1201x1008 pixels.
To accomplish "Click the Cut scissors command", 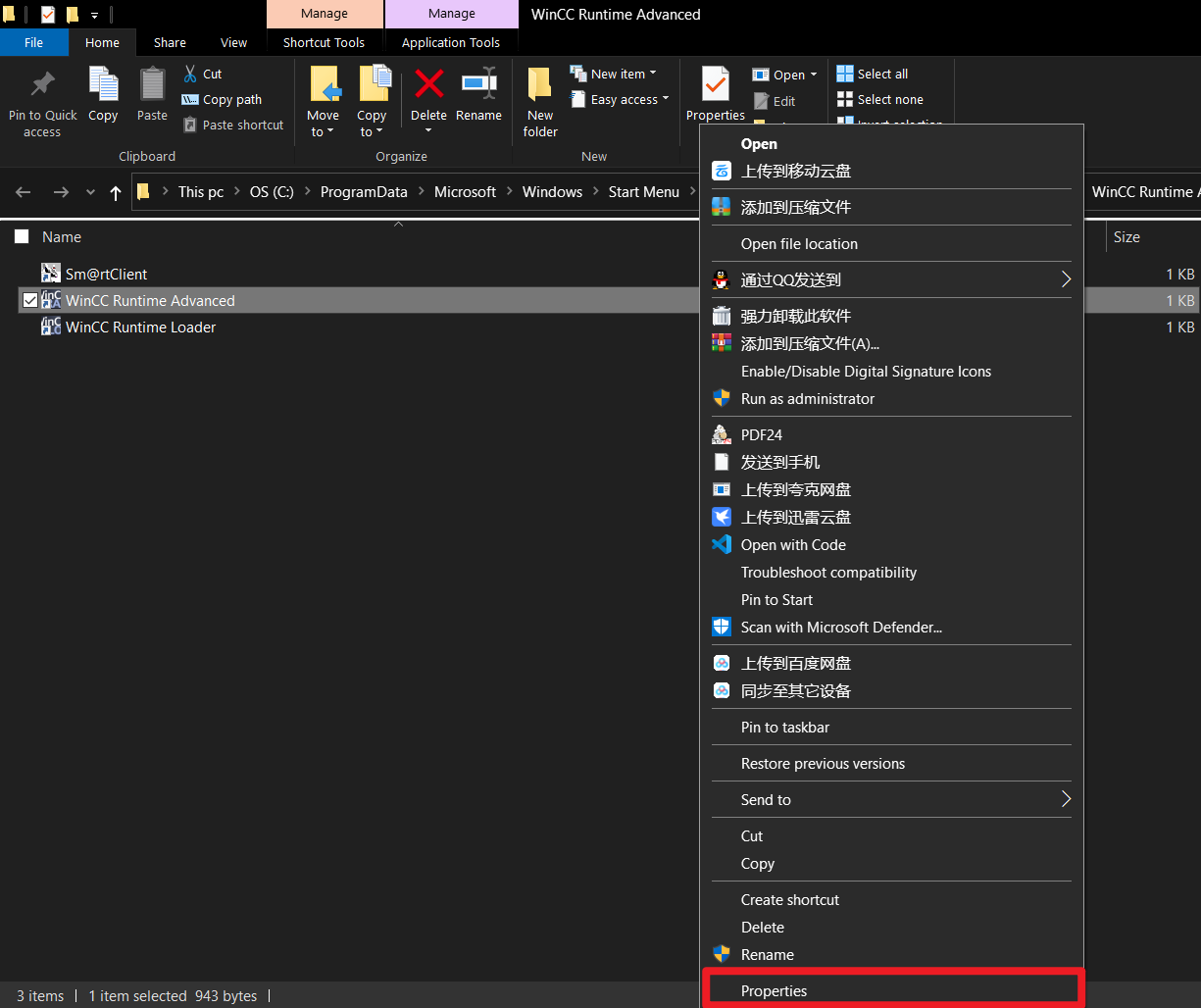I will tap(202, 74).
